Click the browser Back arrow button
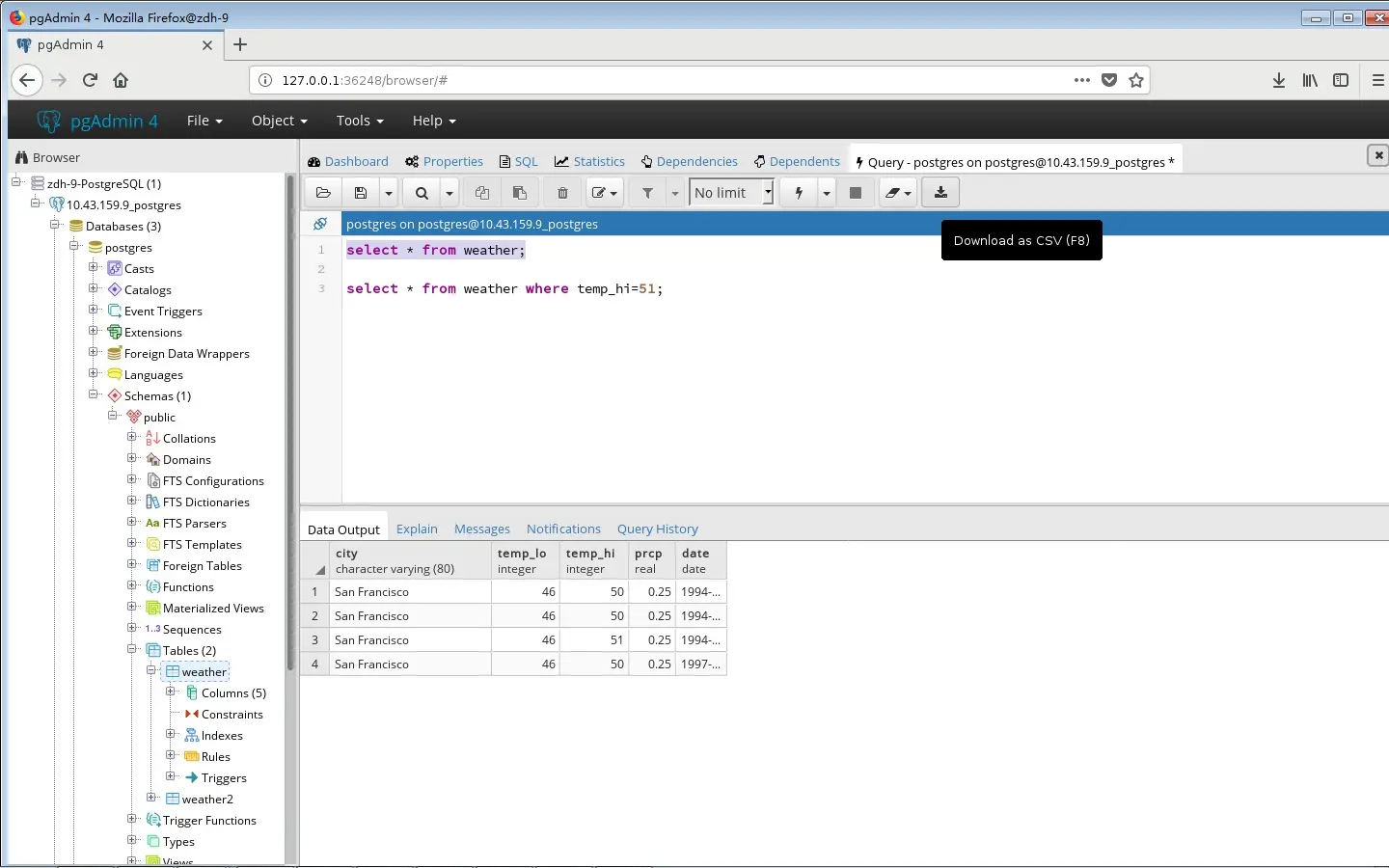The image size is (1389, 868). click(27, 80)
